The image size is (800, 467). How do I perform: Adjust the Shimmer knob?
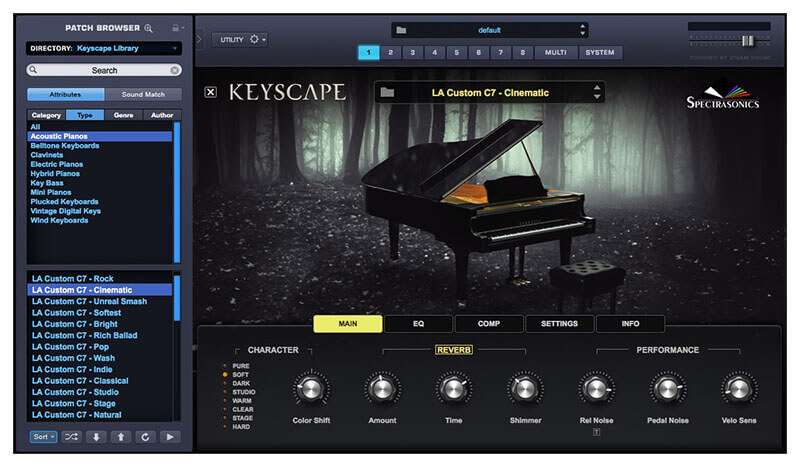pyautogui.click(x=525, y=390)
